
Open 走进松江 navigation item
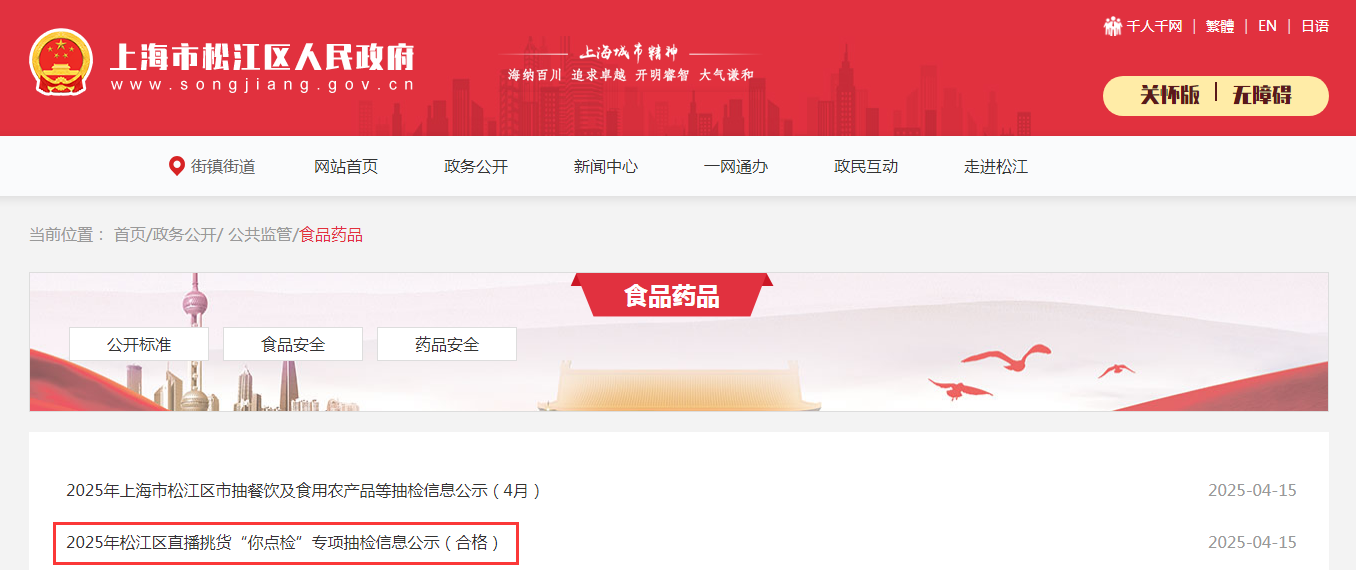coord(996,167)
